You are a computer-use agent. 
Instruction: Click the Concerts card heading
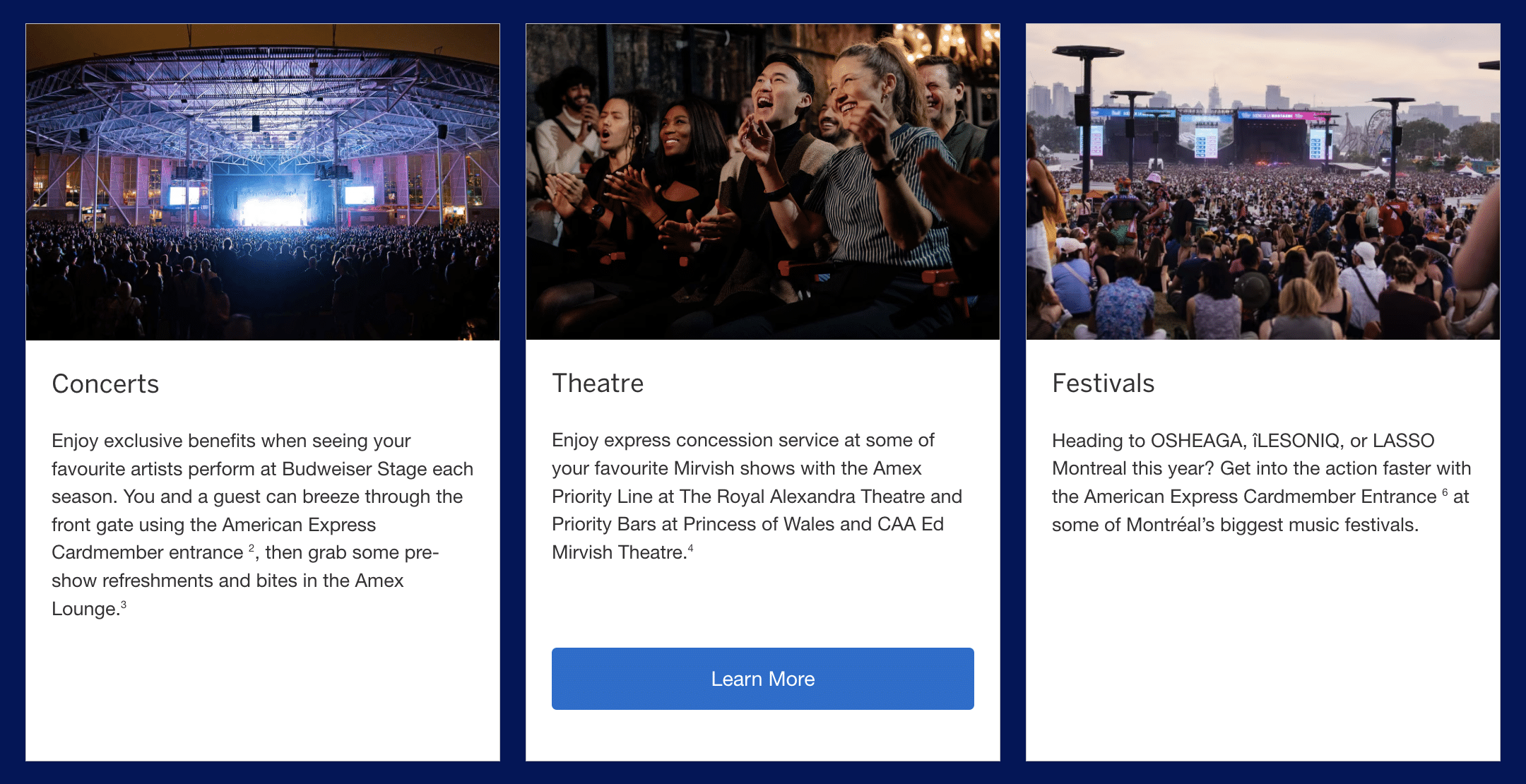(105, 384)
